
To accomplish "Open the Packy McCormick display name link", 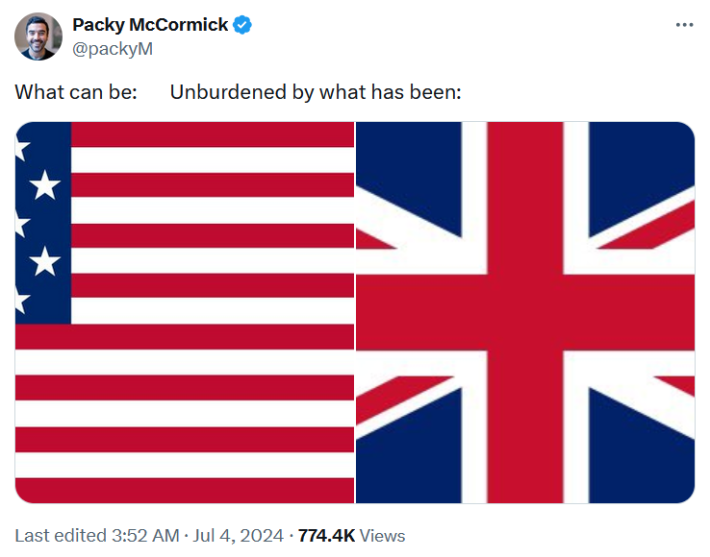I will click(150, 25).
